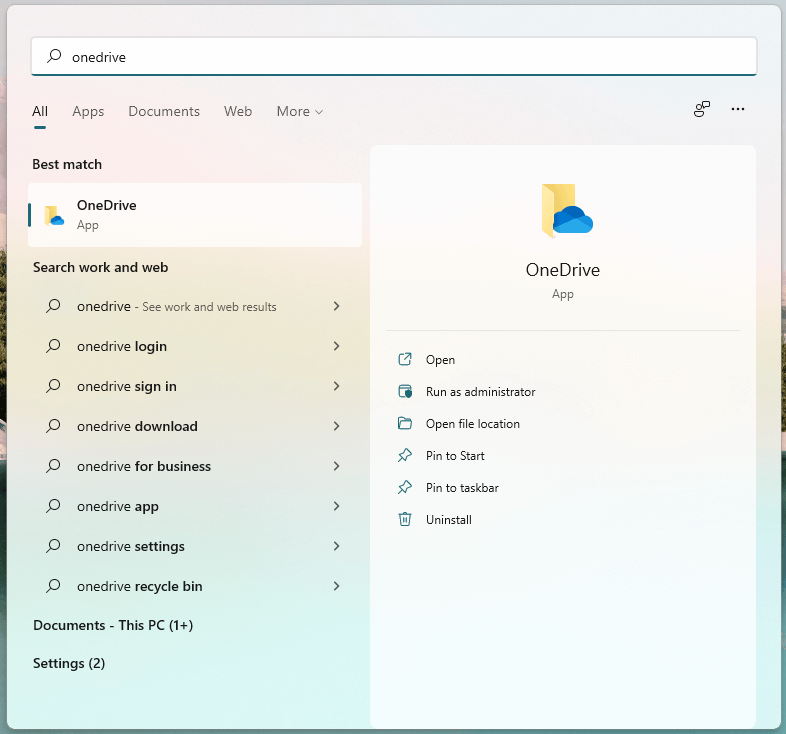
Task: Expand the 'onedrive download' chevron
Action: coord(336,427)
